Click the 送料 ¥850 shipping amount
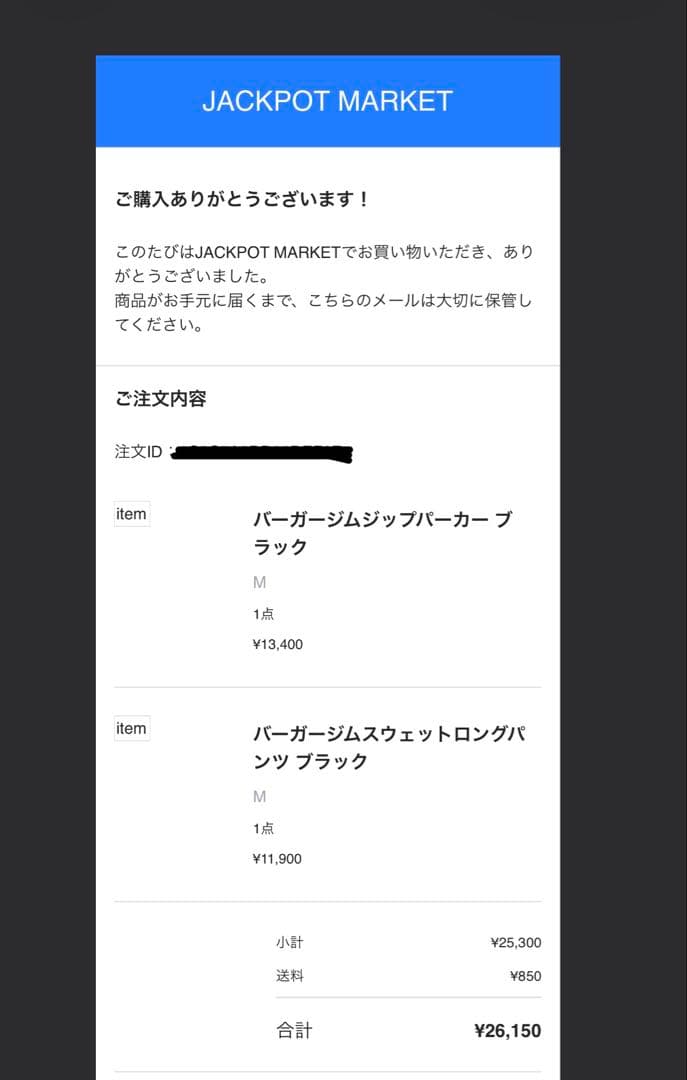The height and width of the screenshot is (1080, 687). 526,976
